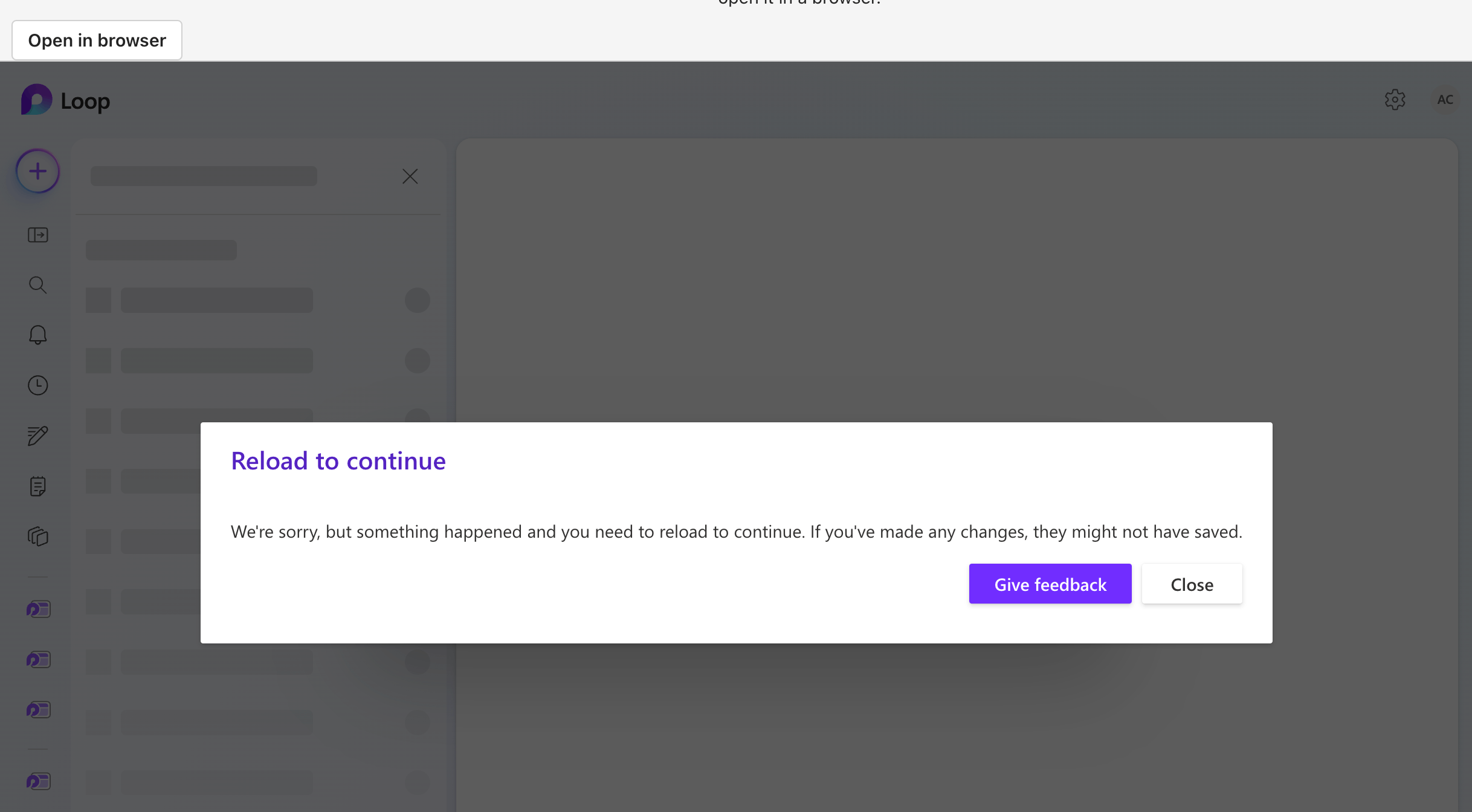
Task: Click the Open in browser button
Action: (97, 40)
